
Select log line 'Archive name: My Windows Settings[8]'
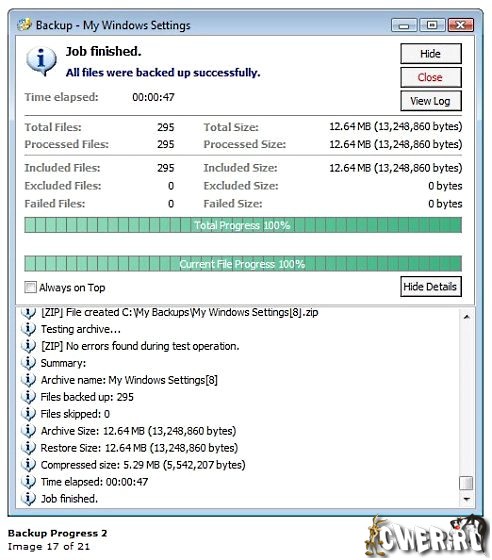[x=129, y=380]
